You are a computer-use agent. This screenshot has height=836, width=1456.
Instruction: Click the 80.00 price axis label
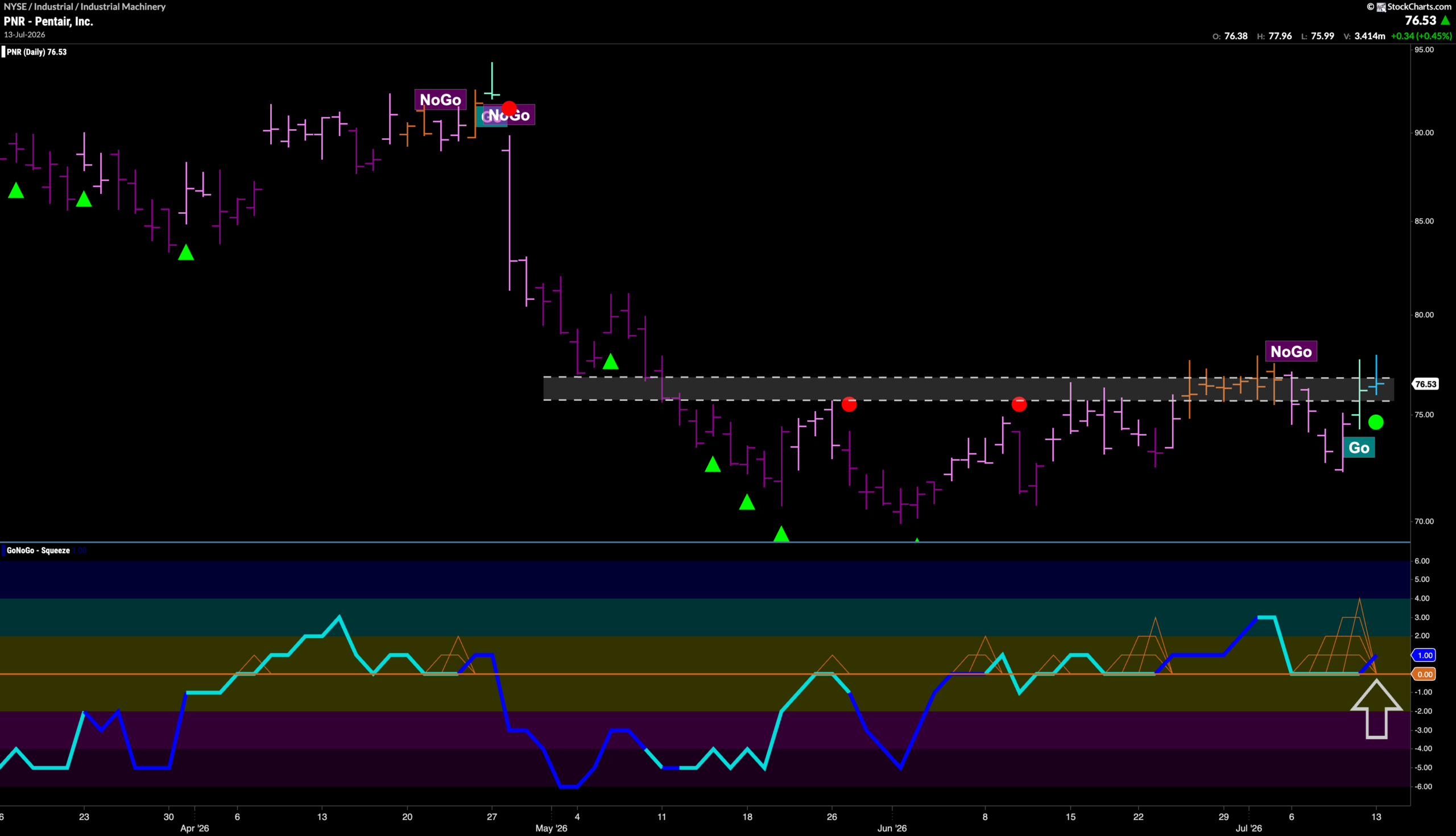pyautogui.click(x=1424, y=314)
